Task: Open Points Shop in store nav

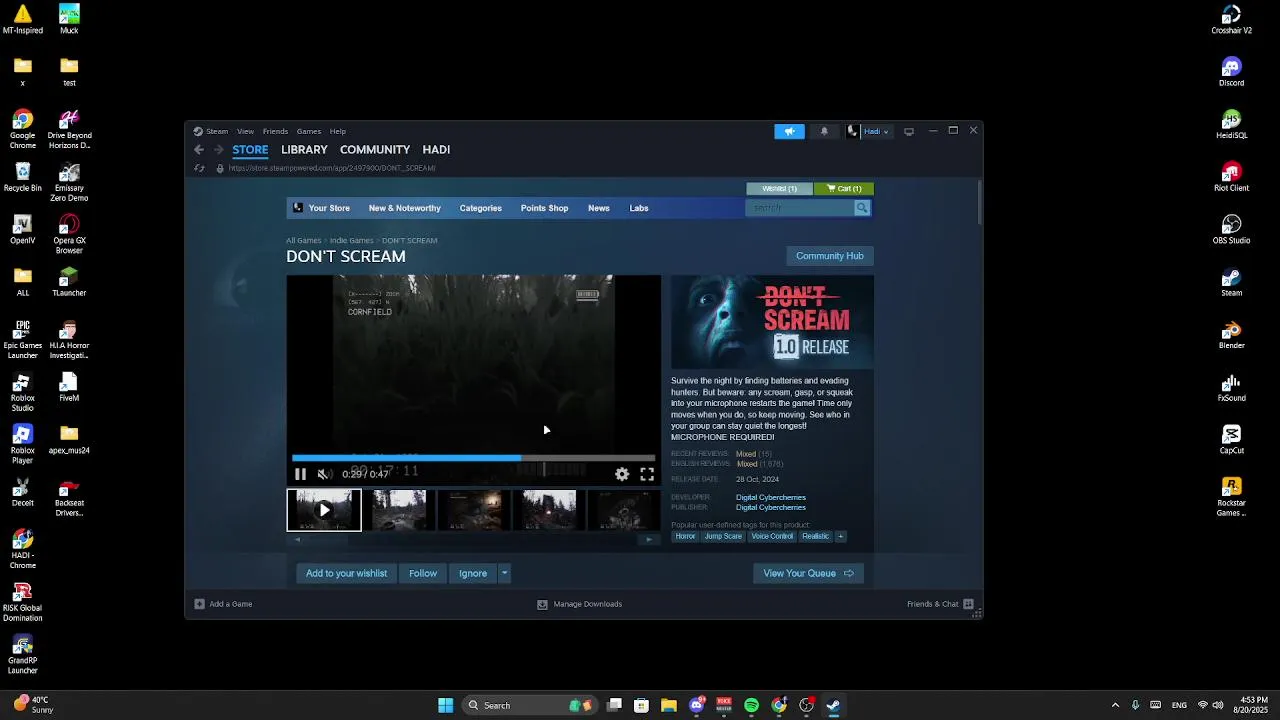Action: 544,208
